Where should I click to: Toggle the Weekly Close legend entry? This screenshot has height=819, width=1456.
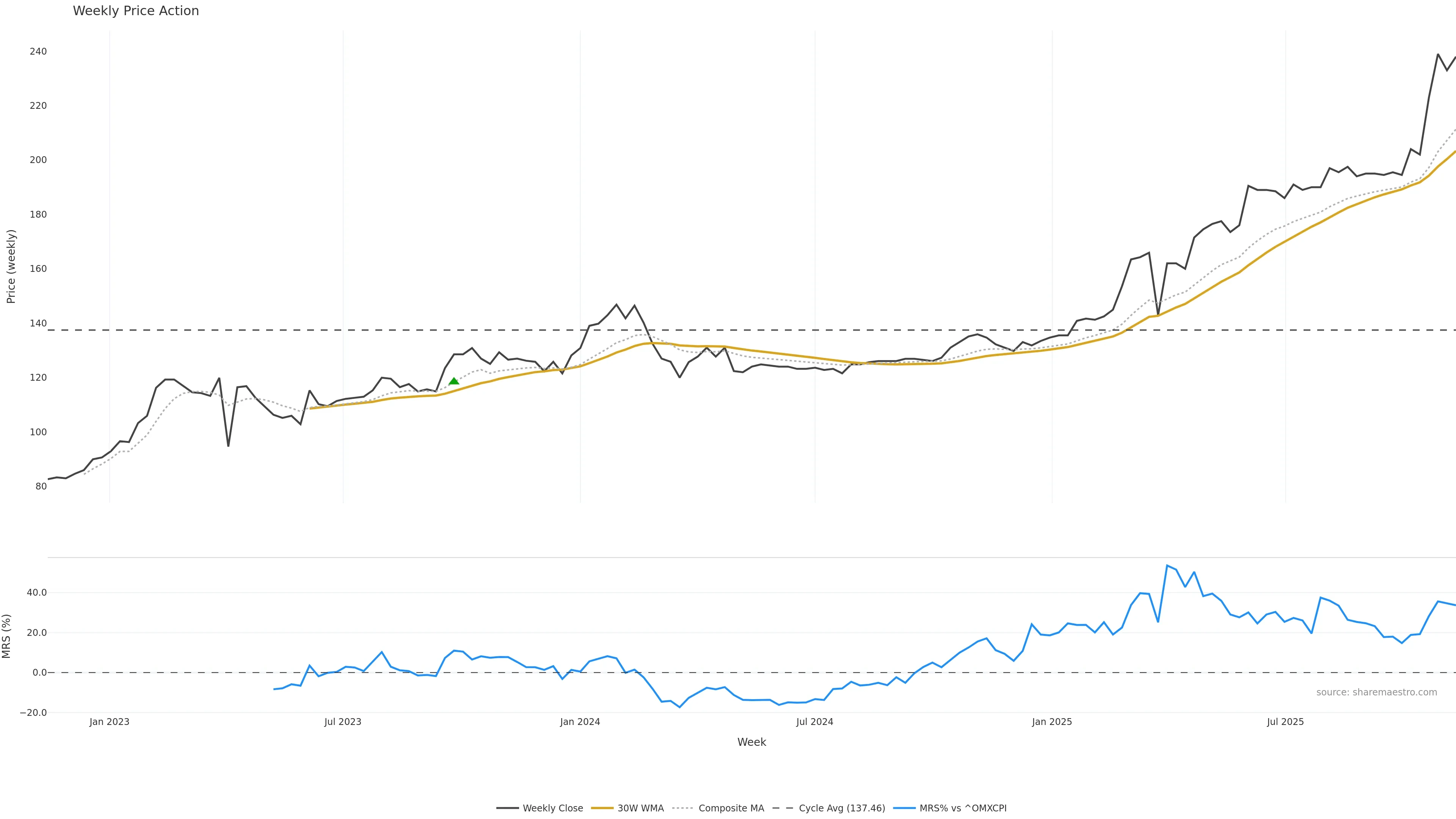click(x=552, y=808)
